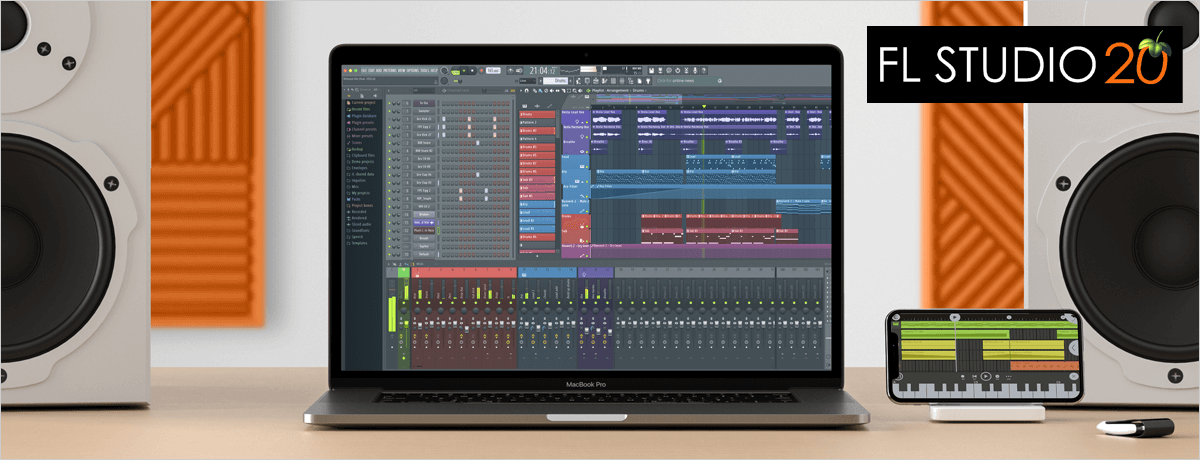Open the TOOLS menu
The width and height of the screenshot is (1200, 460).
tap(425, 70)
